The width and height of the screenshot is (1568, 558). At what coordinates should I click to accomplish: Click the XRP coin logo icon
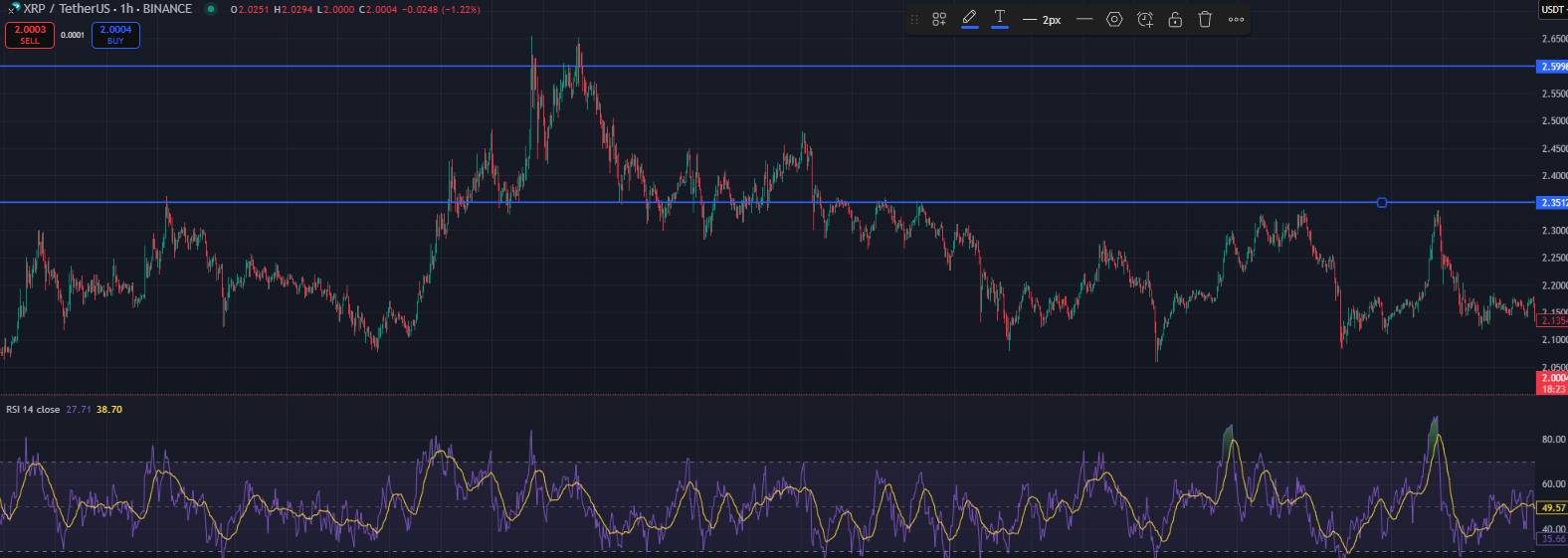[14, 8]
